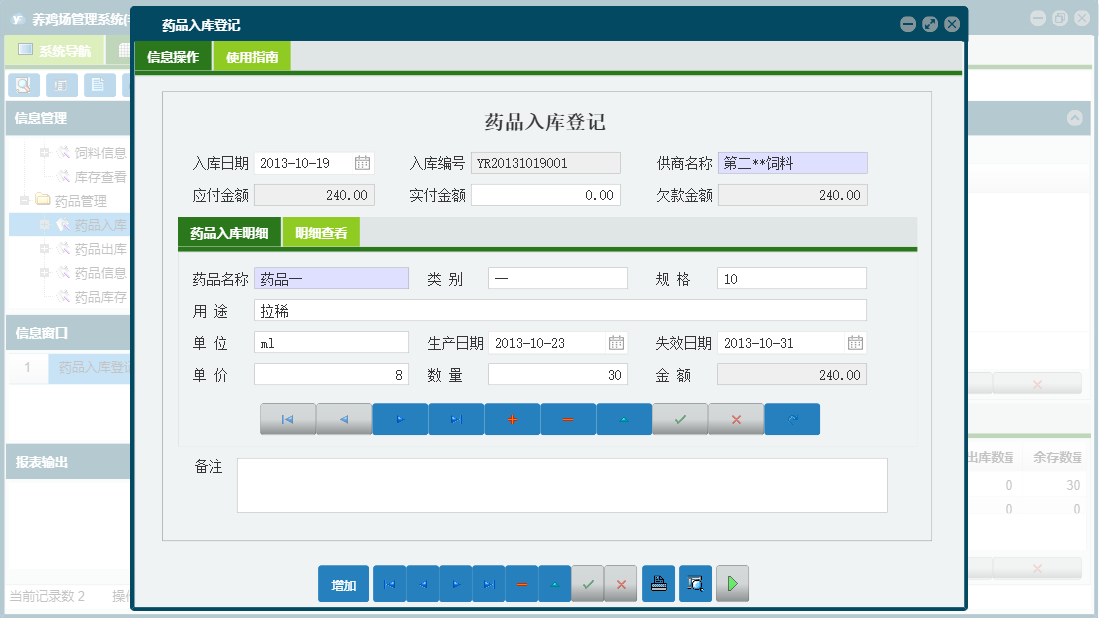The width and height of the screenshot is (1099, 618).
Task: Open the calendar picker for 失效日期
Action: (855, 342)
